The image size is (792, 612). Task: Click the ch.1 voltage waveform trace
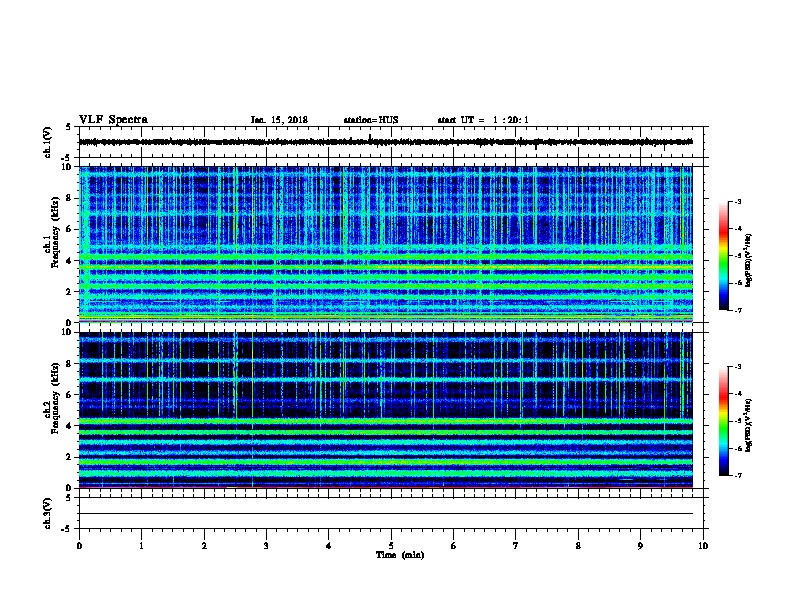point(386,142)
